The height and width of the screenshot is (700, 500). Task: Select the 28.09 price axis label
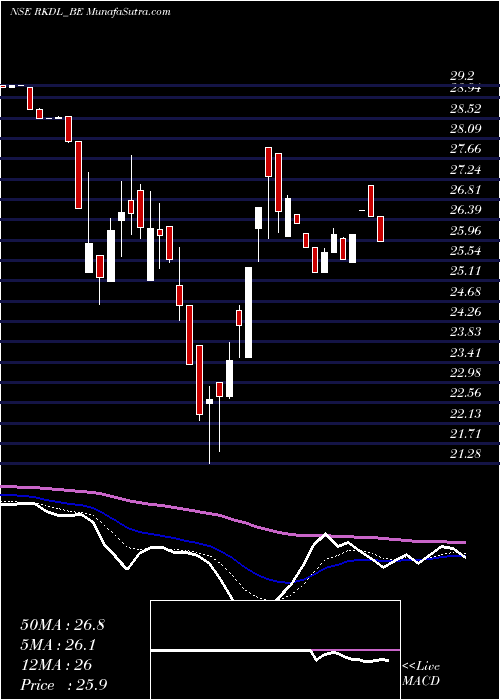[466, 129]
